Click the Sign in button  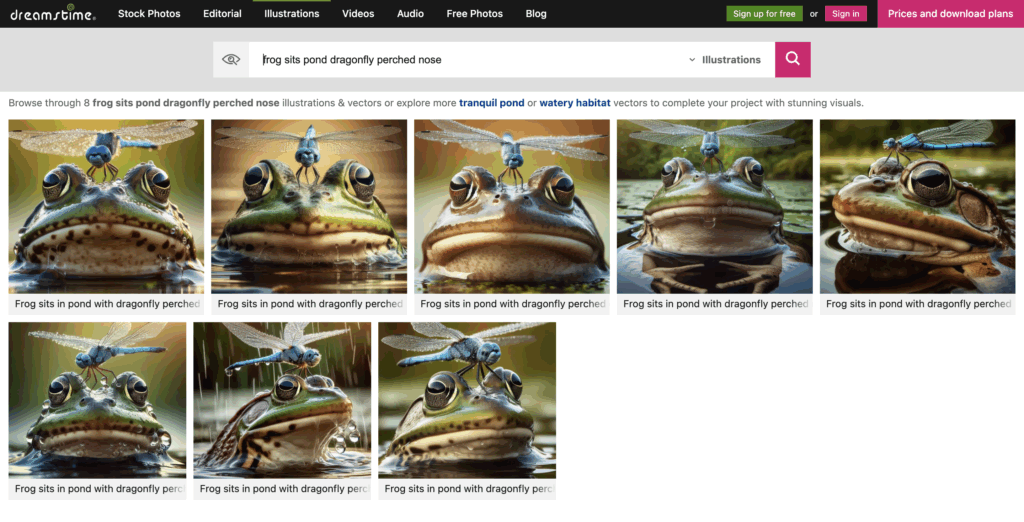click(x=845, y=14)
